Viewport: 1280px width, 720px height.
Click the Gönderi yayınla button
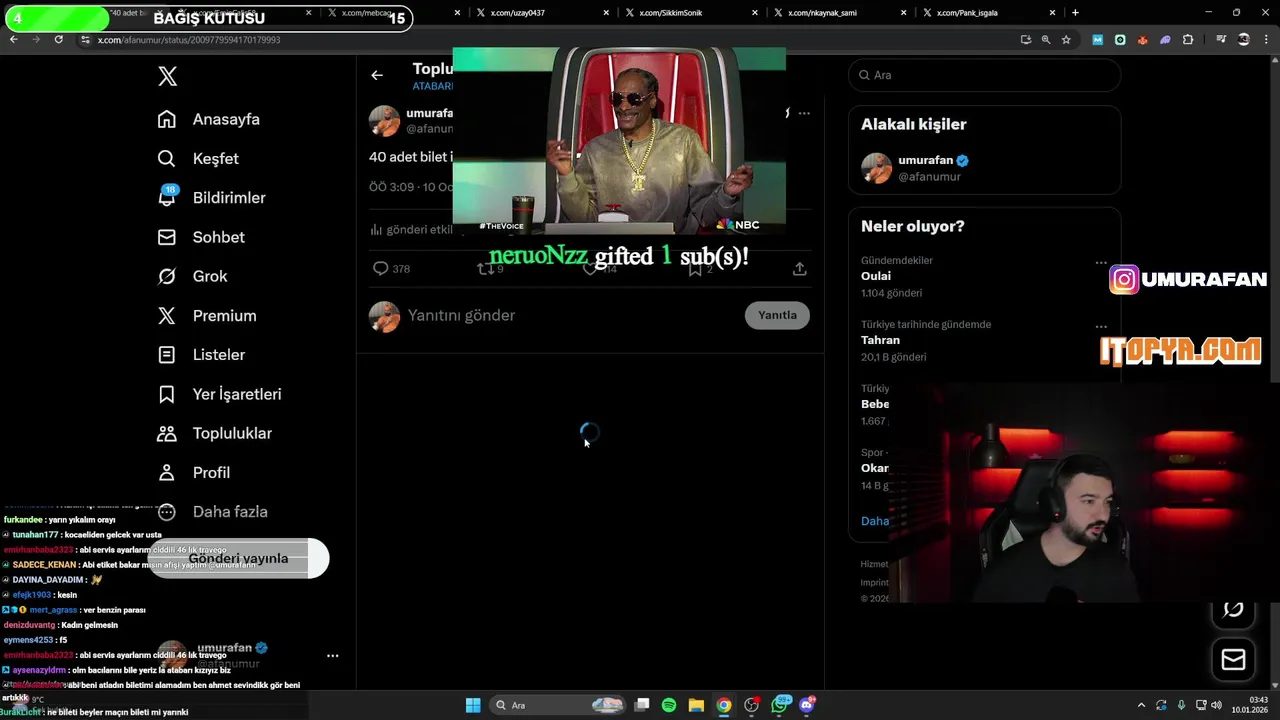click(238, 558)
